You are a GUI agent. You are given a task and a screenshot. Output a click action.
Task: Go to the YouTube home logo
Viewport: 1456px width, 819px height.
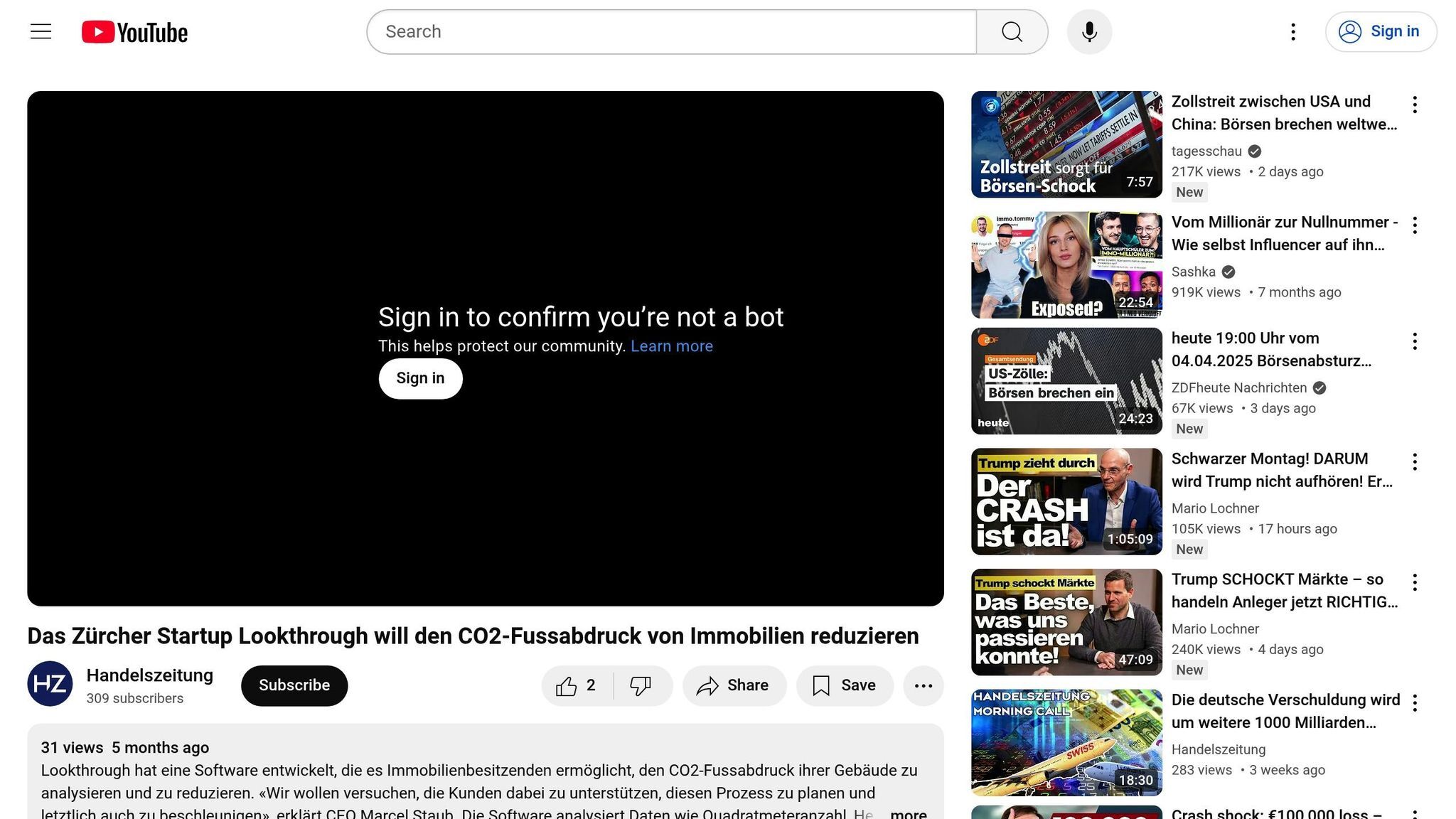[x=134, y=32]
